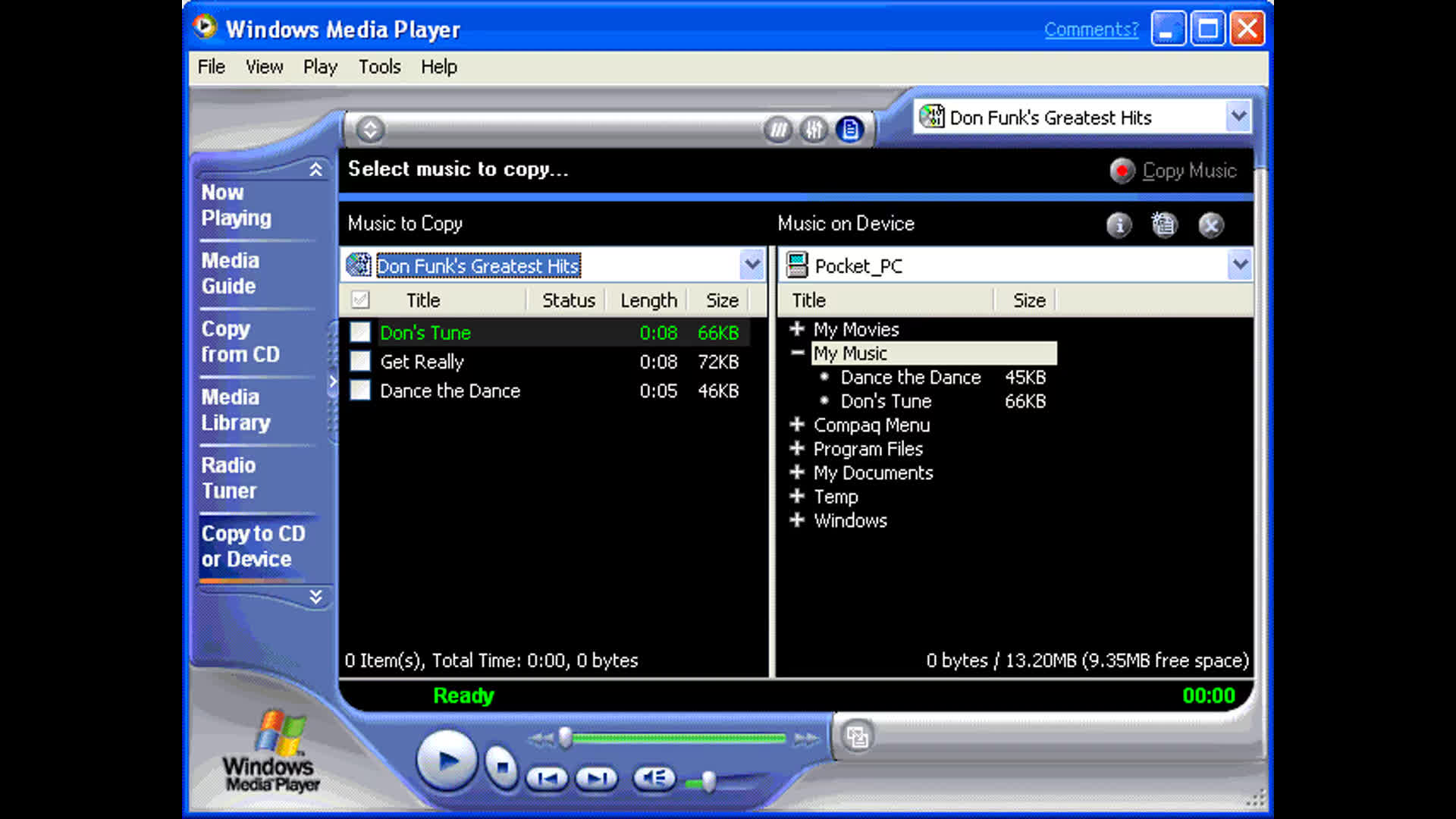The image size is (1456, 819).
Task: Expand the My Documents folder
Action: tap(797, 472)
